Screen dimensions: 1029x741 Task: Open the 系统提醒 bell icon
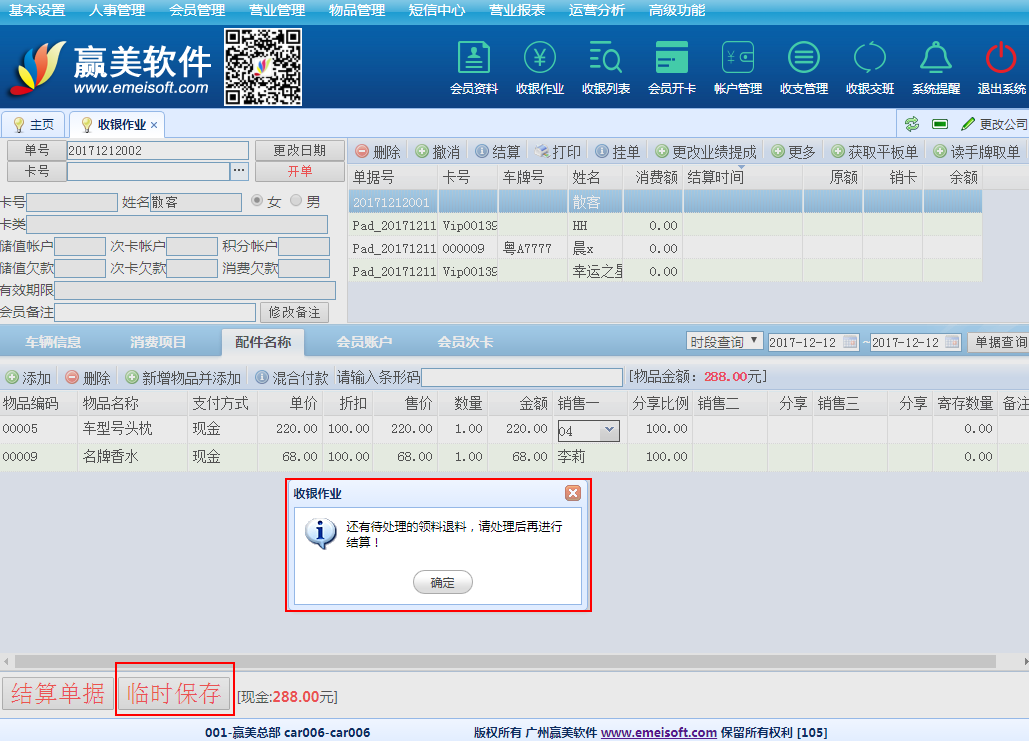point(936,58)
